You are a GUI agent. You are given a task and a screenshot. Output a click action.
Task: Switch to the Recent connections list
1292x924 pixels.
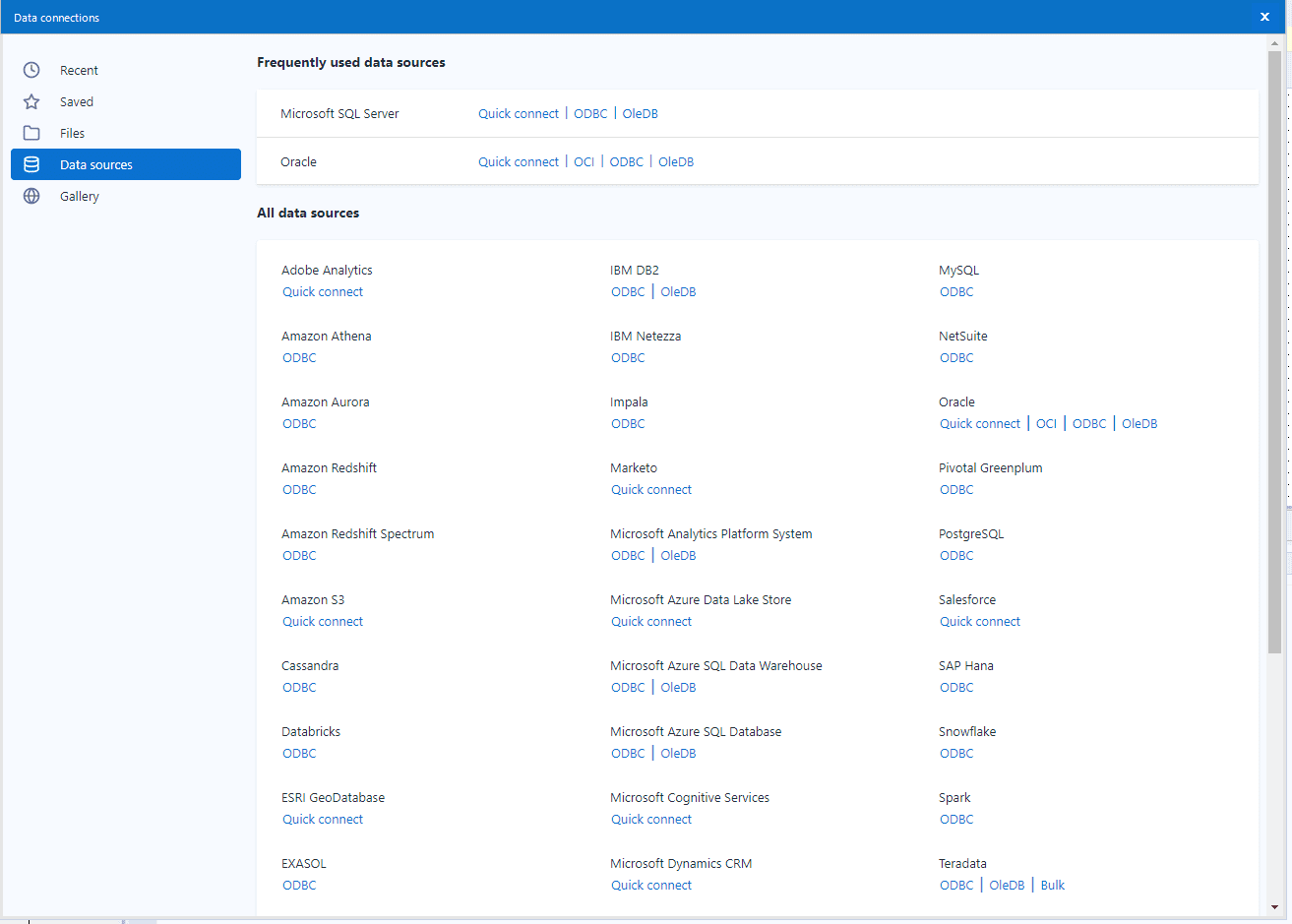79,70
